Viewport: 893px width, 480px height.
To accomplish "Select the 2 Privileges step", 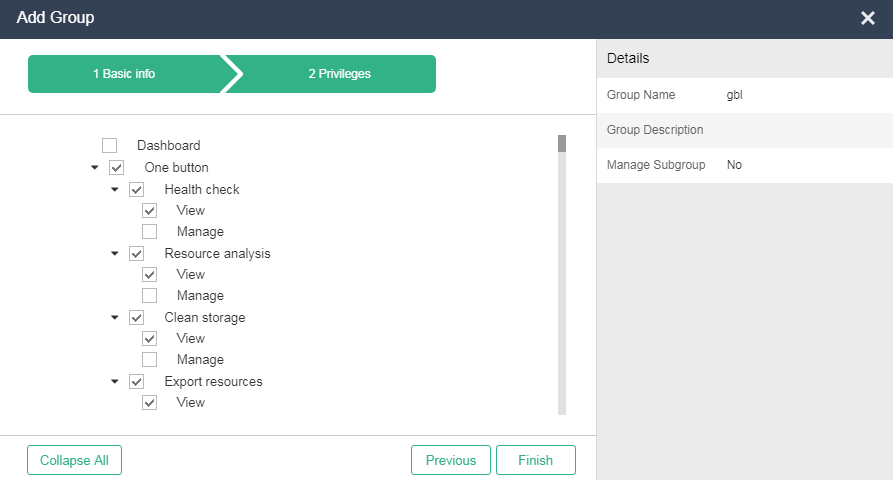I will tap(339, 74).
